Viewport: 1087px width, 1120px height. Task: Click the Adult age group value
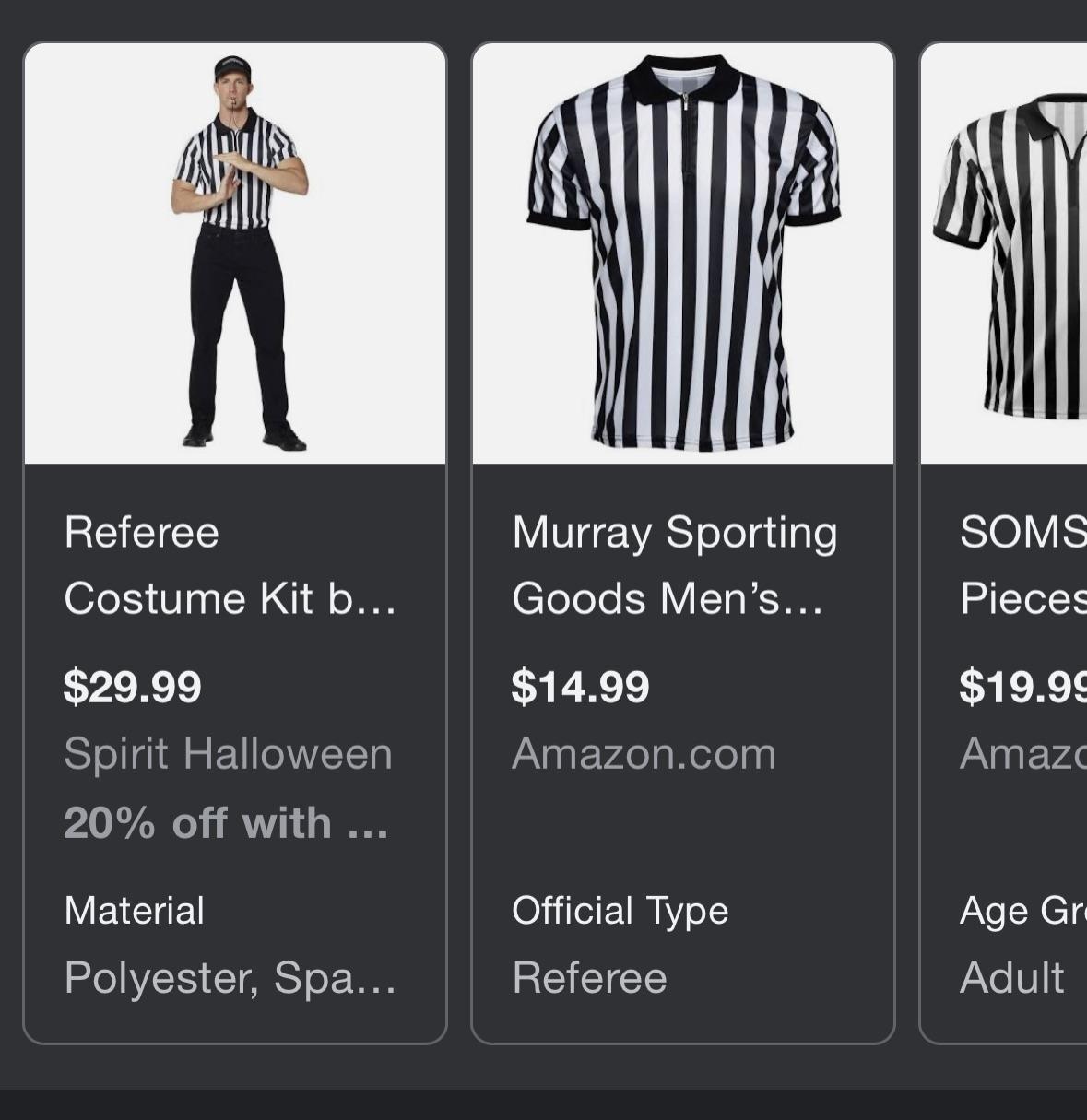click(x=1012, y=977)
